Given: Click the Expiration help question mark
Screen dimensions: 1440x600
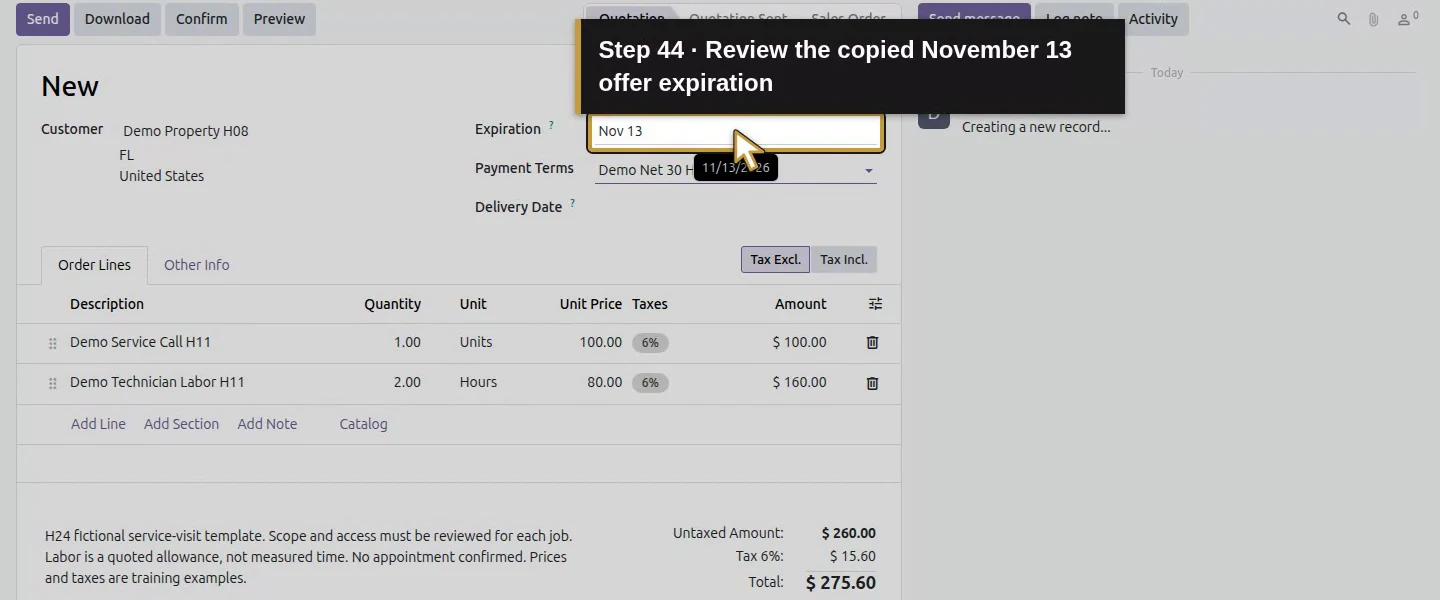Looking at the screenshot, I should coord(551,125).
